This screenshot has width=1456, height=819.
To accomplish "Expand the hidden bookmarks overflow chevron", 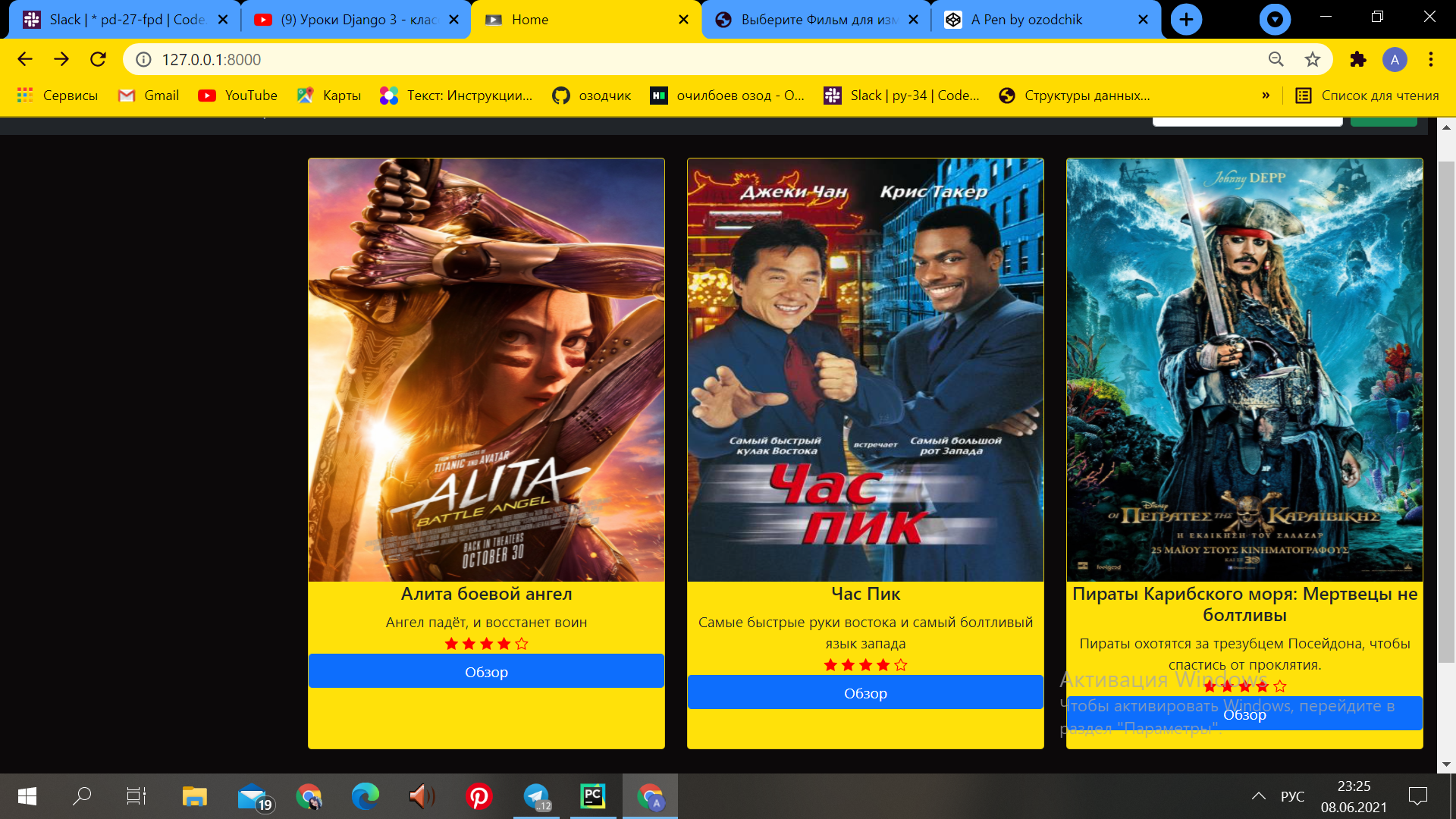I will [1266, 96].
